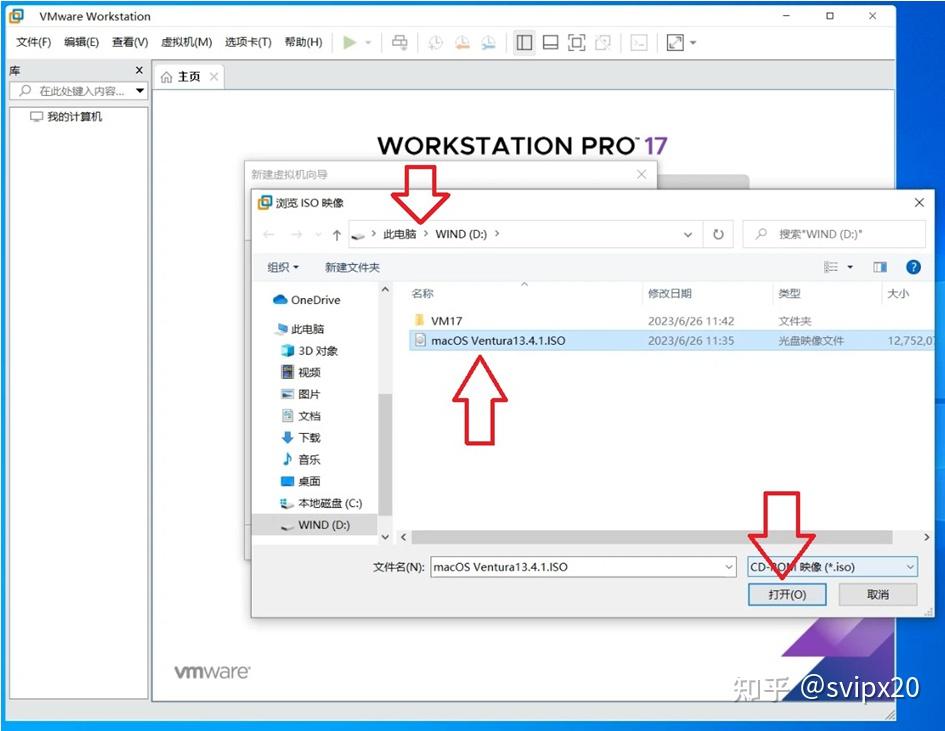Open the power options dropdown arrow
Screen dimensions: 945x731
click(x=368, y=43)
